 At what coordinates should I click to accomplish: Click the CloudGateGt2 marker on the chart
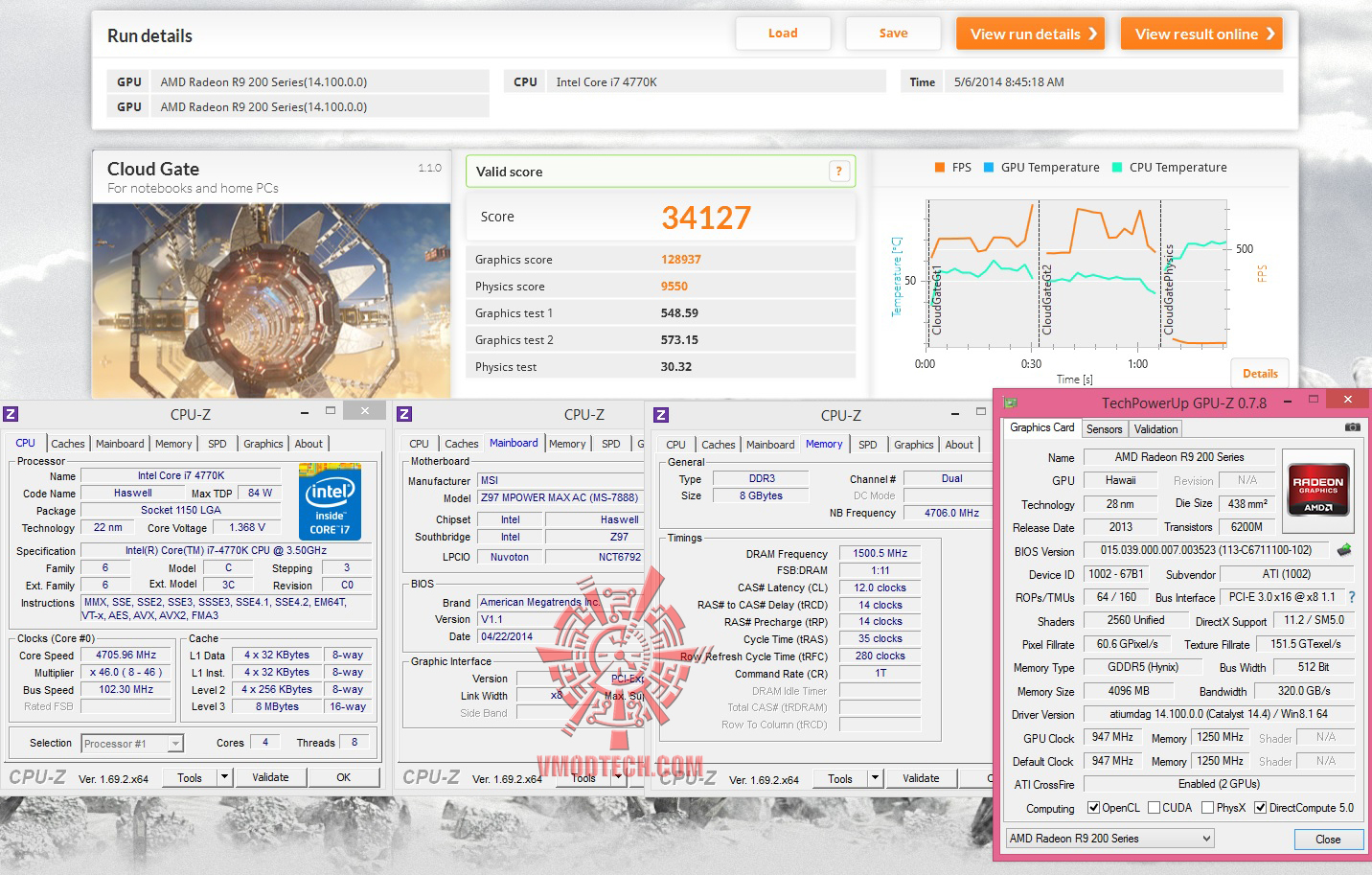1047,300
